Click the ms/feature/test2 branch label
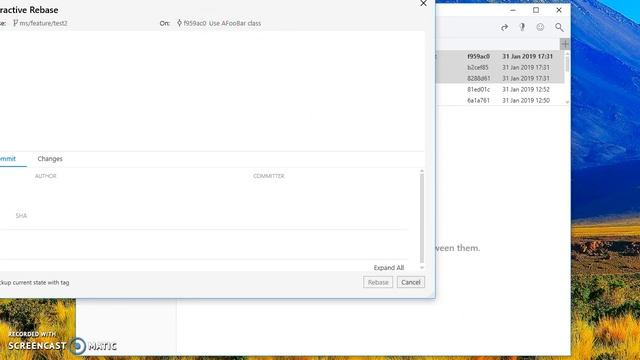Image resolution: width=640 pixels, height=360 pixels. (43, 23)
